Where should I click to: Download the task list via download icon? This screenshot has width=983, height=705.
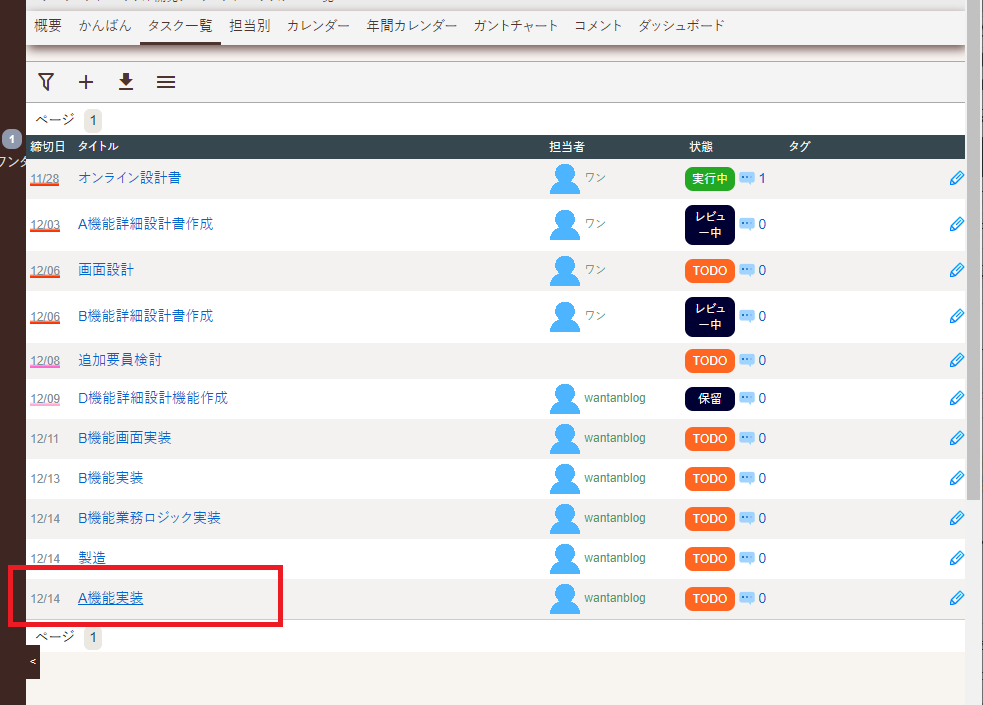pyautogui.click(x=126, y=81)
